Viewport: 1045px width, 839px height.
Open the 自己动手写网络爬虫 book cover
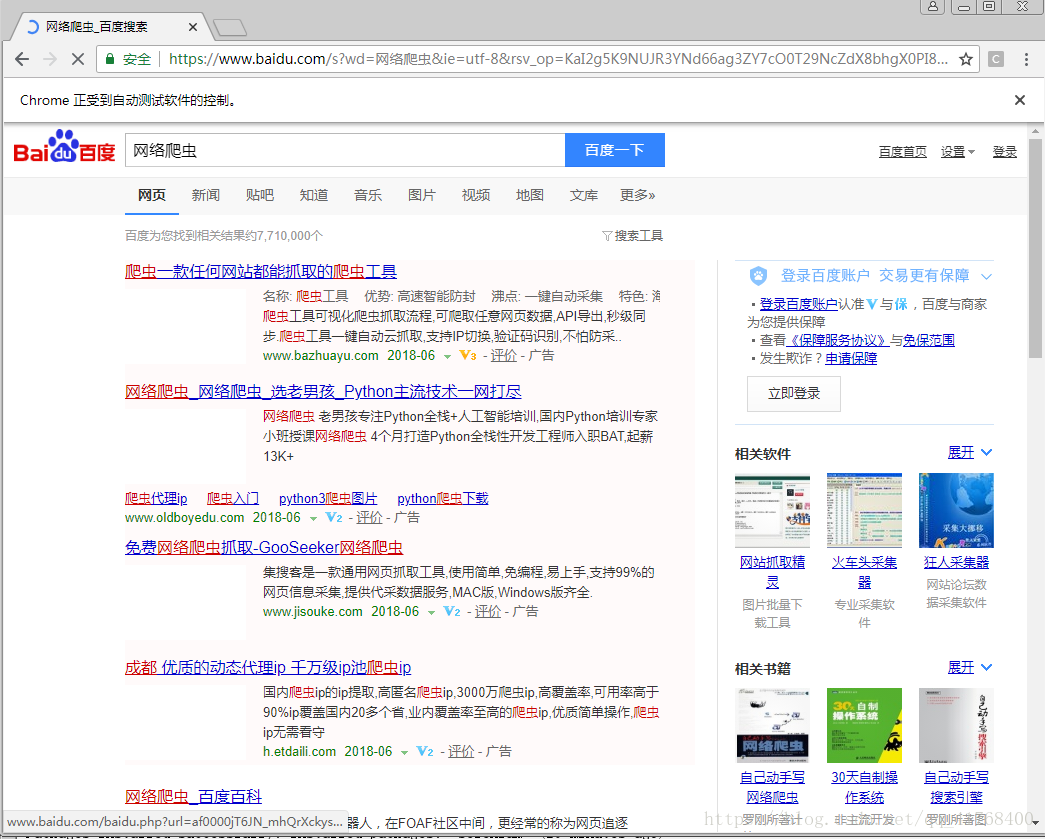pyautogui.click(x=772, y=725)
